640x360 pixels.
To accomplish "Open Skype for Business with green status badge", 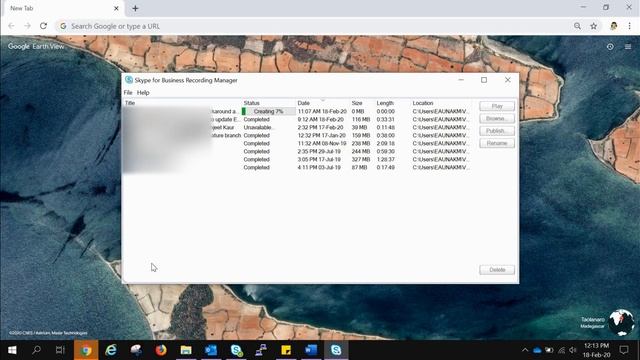I will 236,350.
